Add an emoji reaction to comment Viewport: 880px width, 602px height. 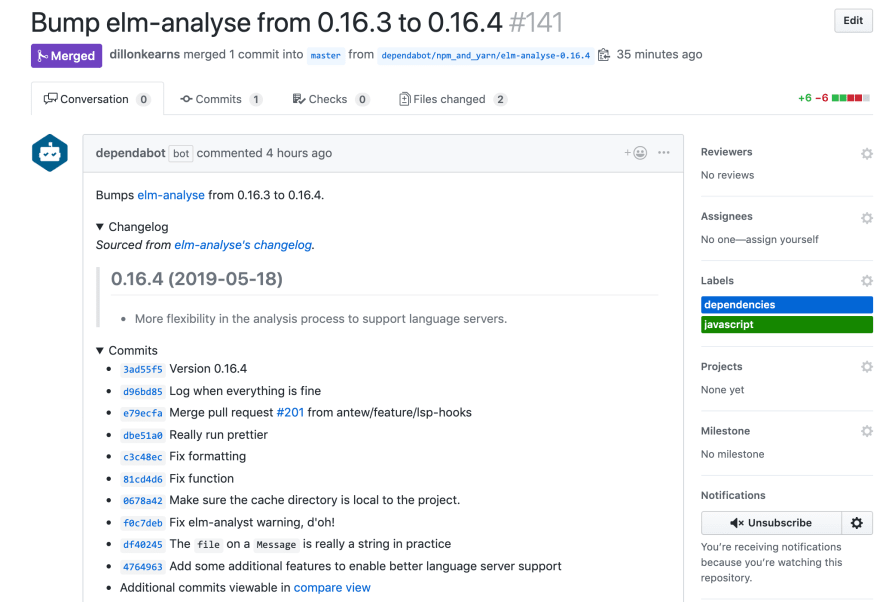pyautogui.click(x=636, y=153)
